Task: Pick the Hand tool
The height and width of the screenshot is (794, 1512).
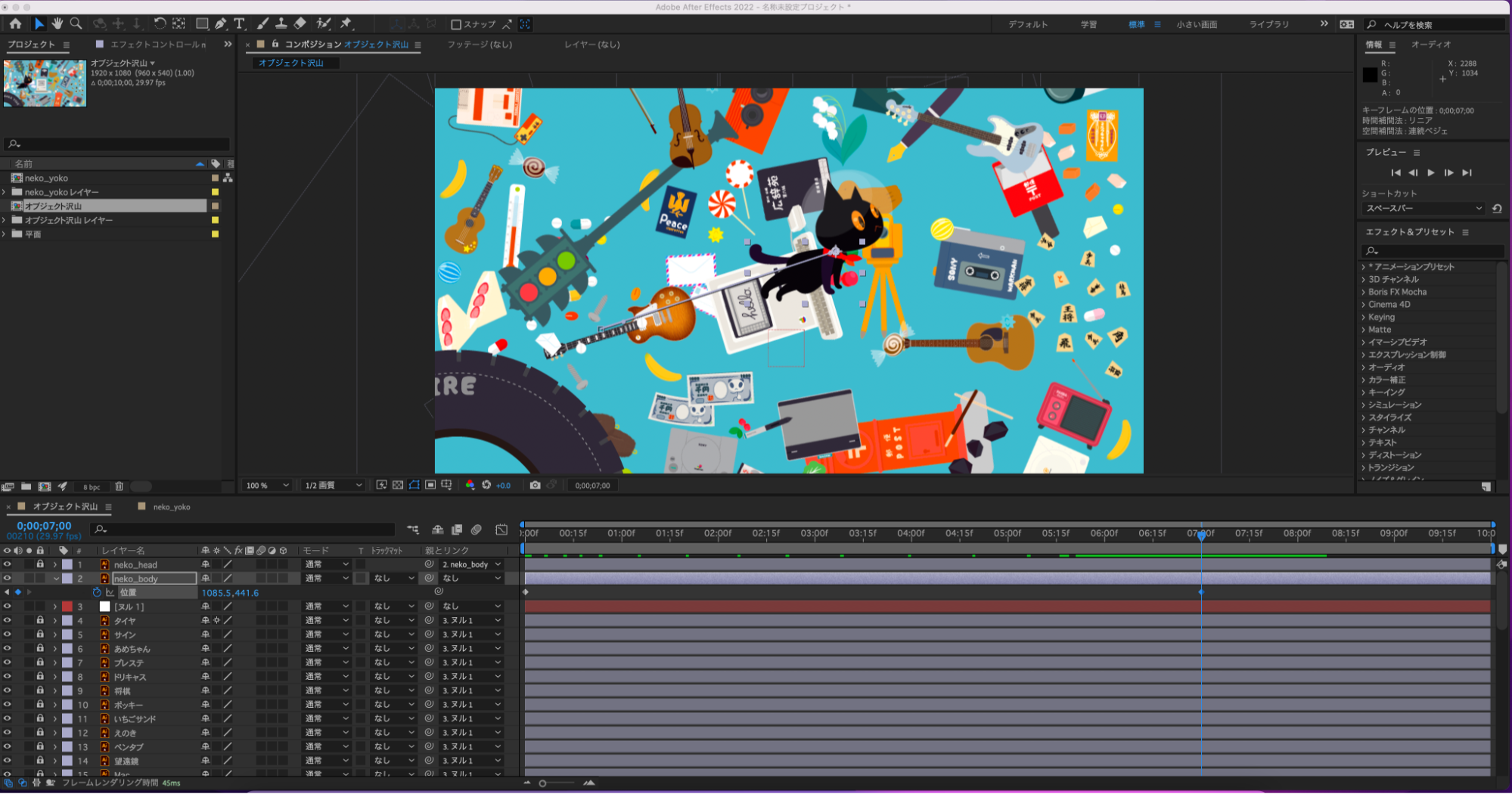Action: [57, 24]
